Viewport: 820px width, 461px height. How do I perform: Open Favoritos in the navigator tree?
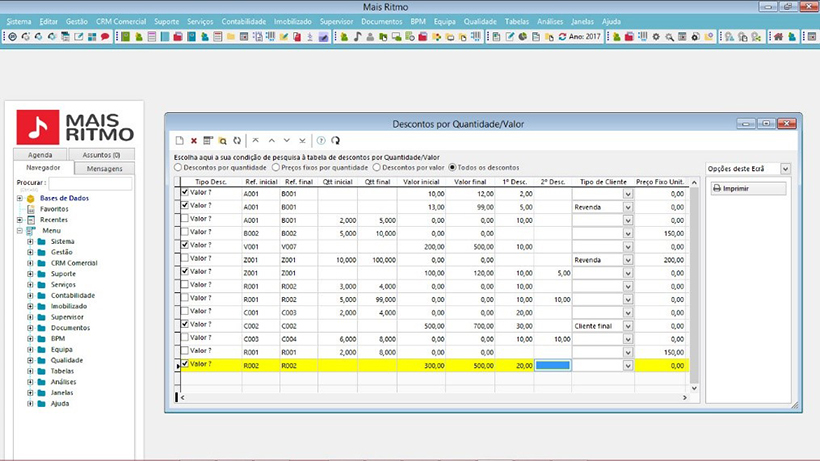[54, 209]
